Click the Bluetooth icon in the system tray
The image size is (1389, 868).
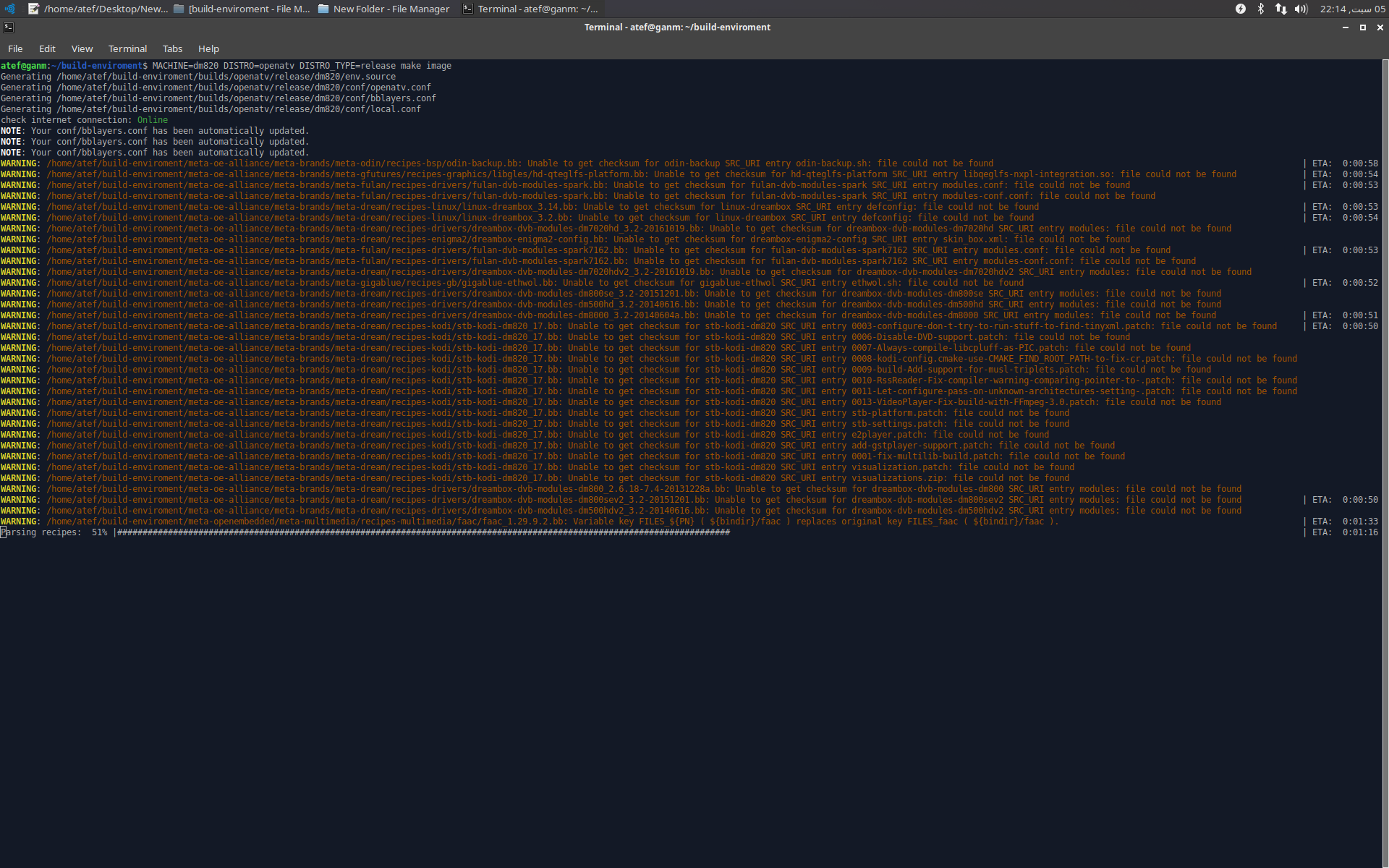1261,9
